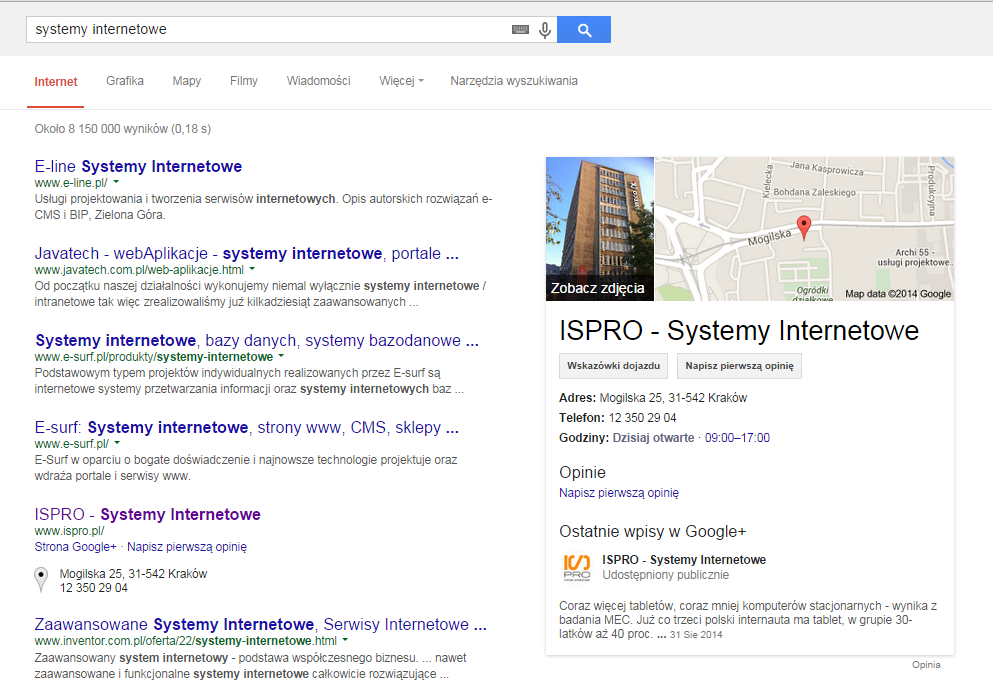Click ISPRO - Systemy Internetowe Google+ post name
This screenshot has width=993, height=692.
684,560
